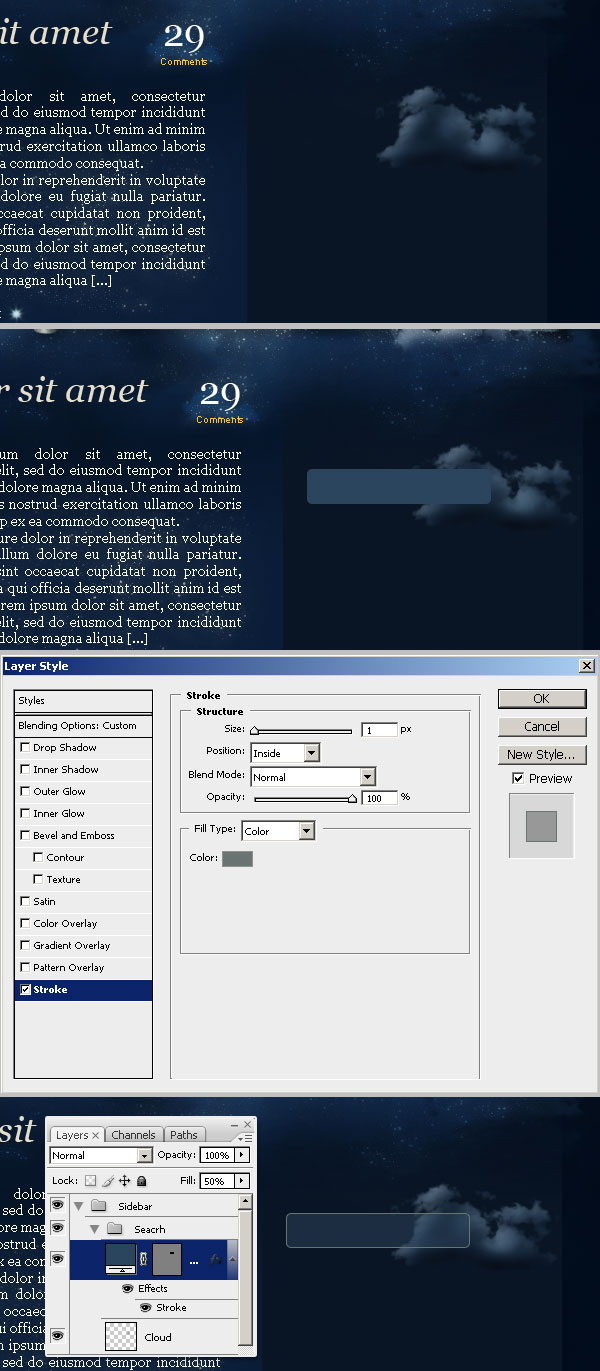Enable the Texture checkbox

tap(38, 879)
